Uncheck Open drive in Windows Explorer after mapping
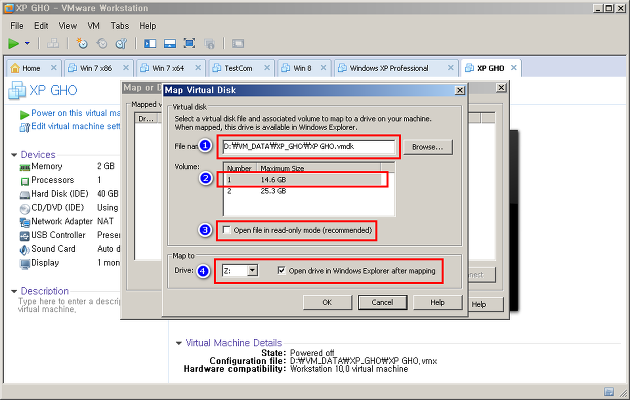The image size is (630, 400). (x=281, y=271)
